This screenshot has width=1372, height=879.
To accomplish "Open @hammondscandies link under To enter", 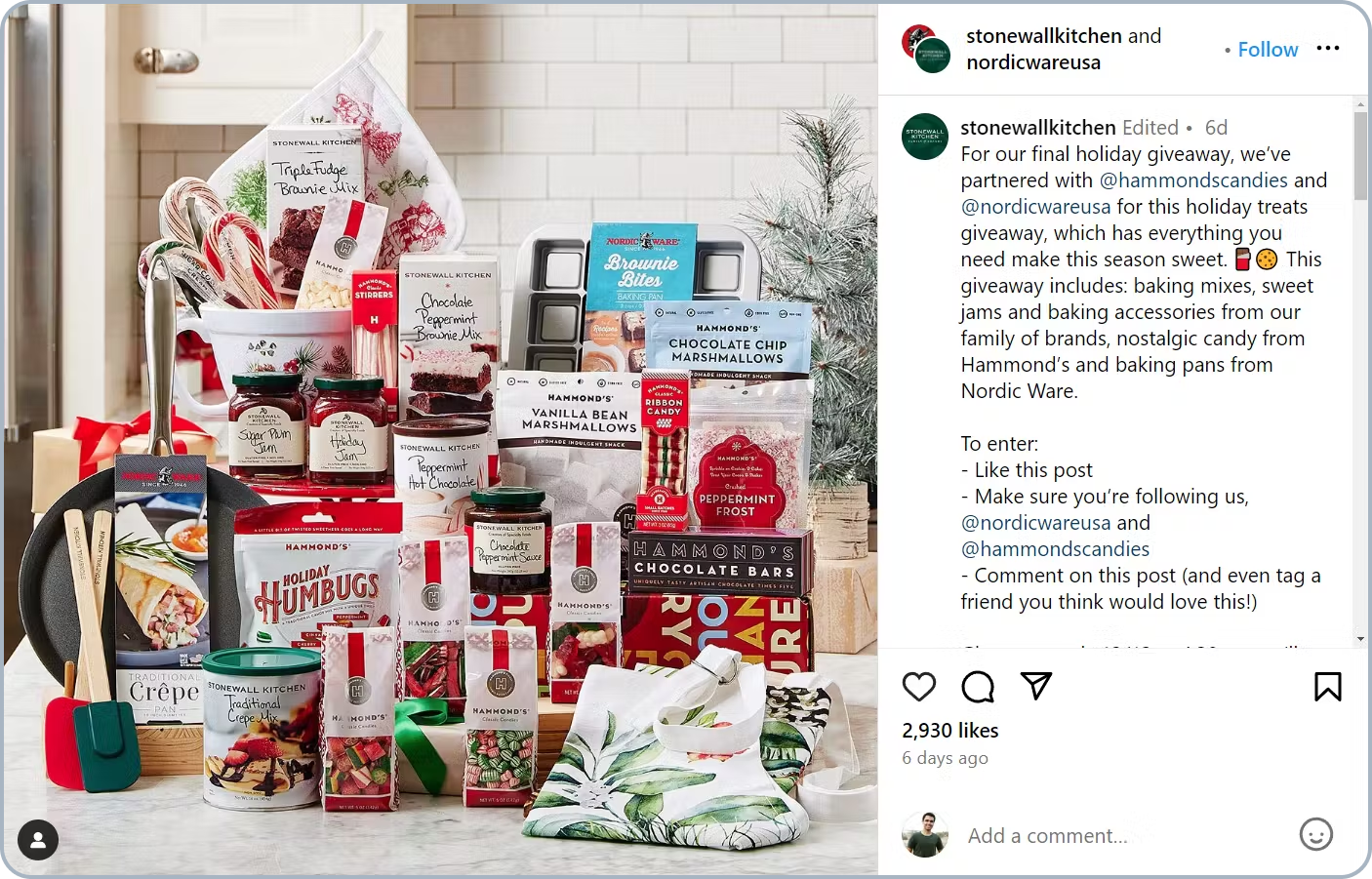I will click(1055, 549).
